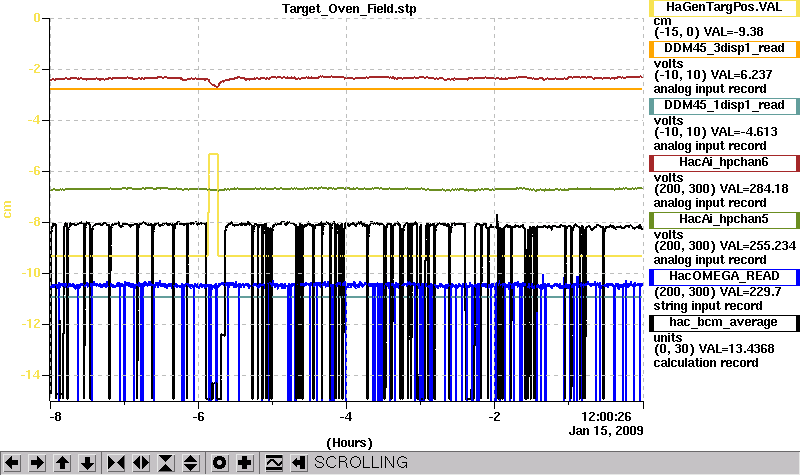Click the pan left arrow button
This screenshot has height=475, width=800.
coord(12,463)
